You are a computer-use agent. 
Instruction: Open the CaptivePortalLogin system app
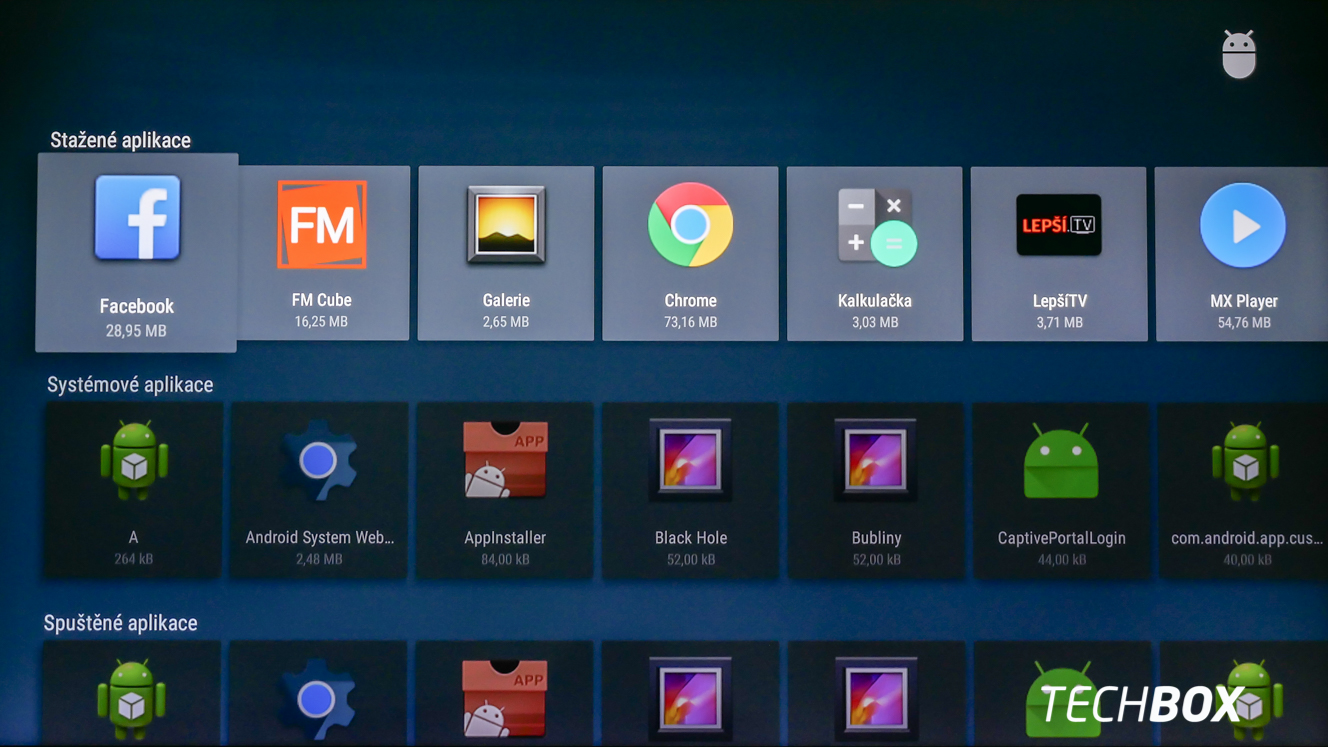(x=1061, y=491)
